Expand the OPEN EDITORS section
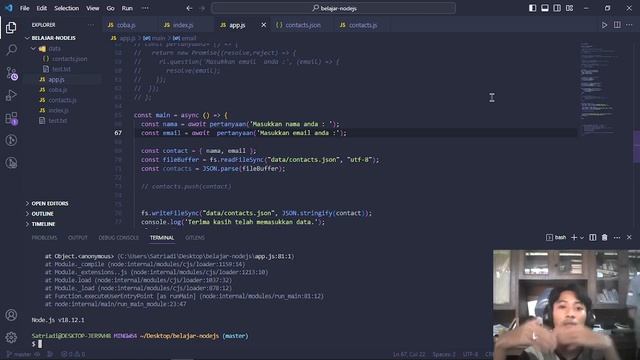This screenshot has height=360, width=640. pos(50,203)
